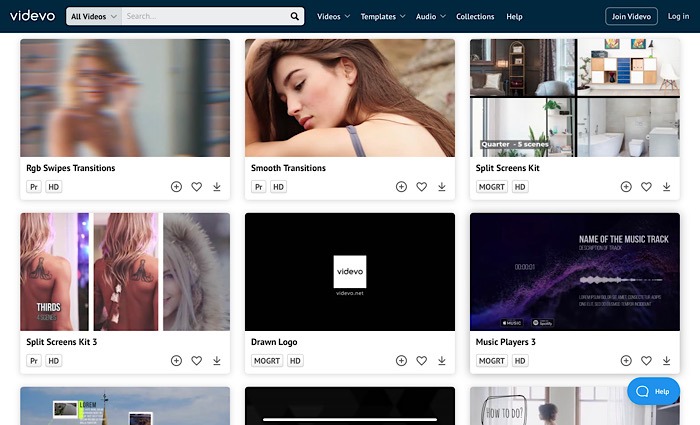Viewport: 700px width, 425px height.
Task: Open the Smooth Transitions thumbnail
Action: point(350,98)
